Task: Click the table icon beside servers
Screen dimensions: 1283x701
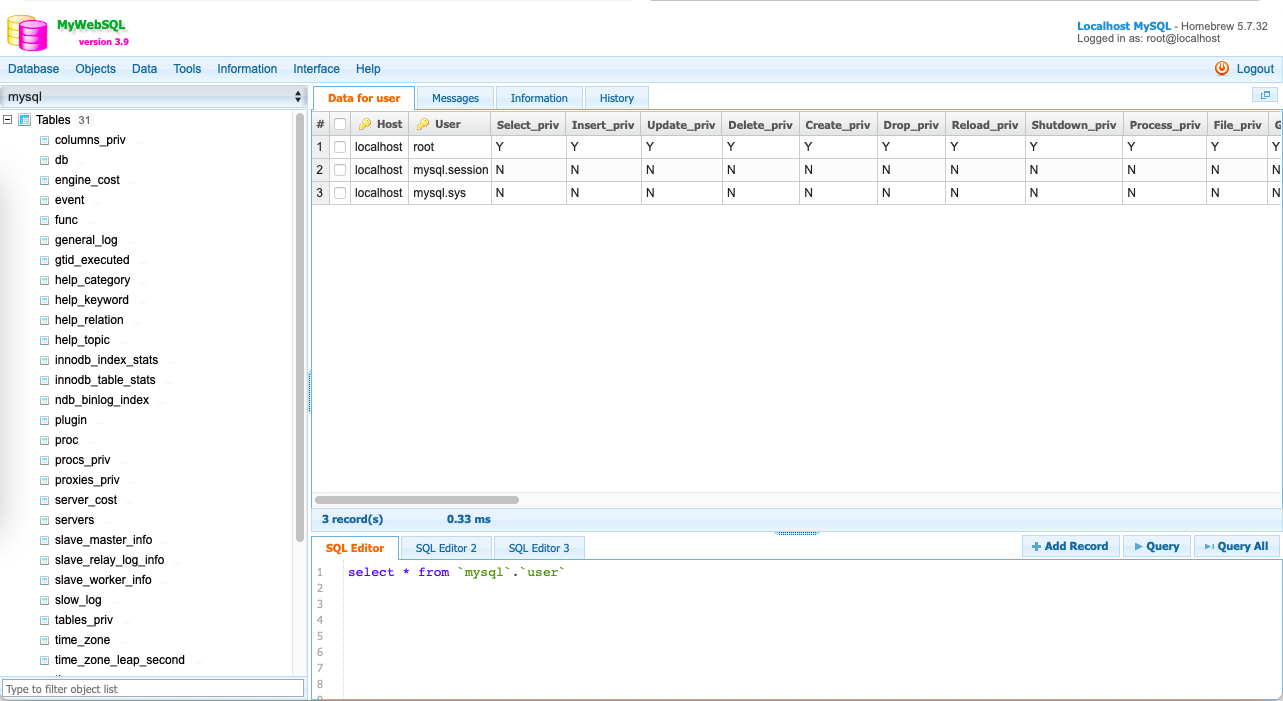Action: point(43,520)
